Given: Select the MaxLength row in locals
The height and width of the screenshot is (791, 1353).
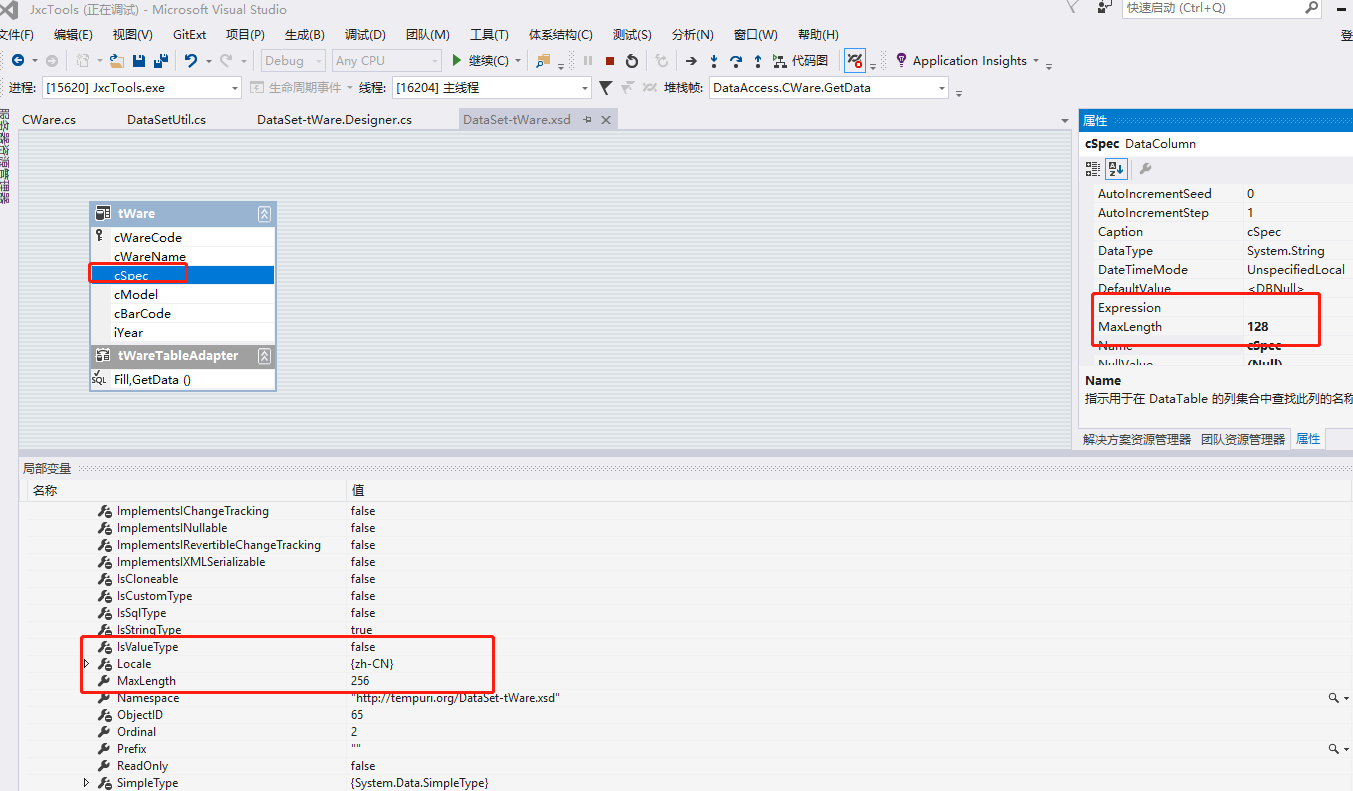Looking at the screenshot, I should click(x=685, y=681).
